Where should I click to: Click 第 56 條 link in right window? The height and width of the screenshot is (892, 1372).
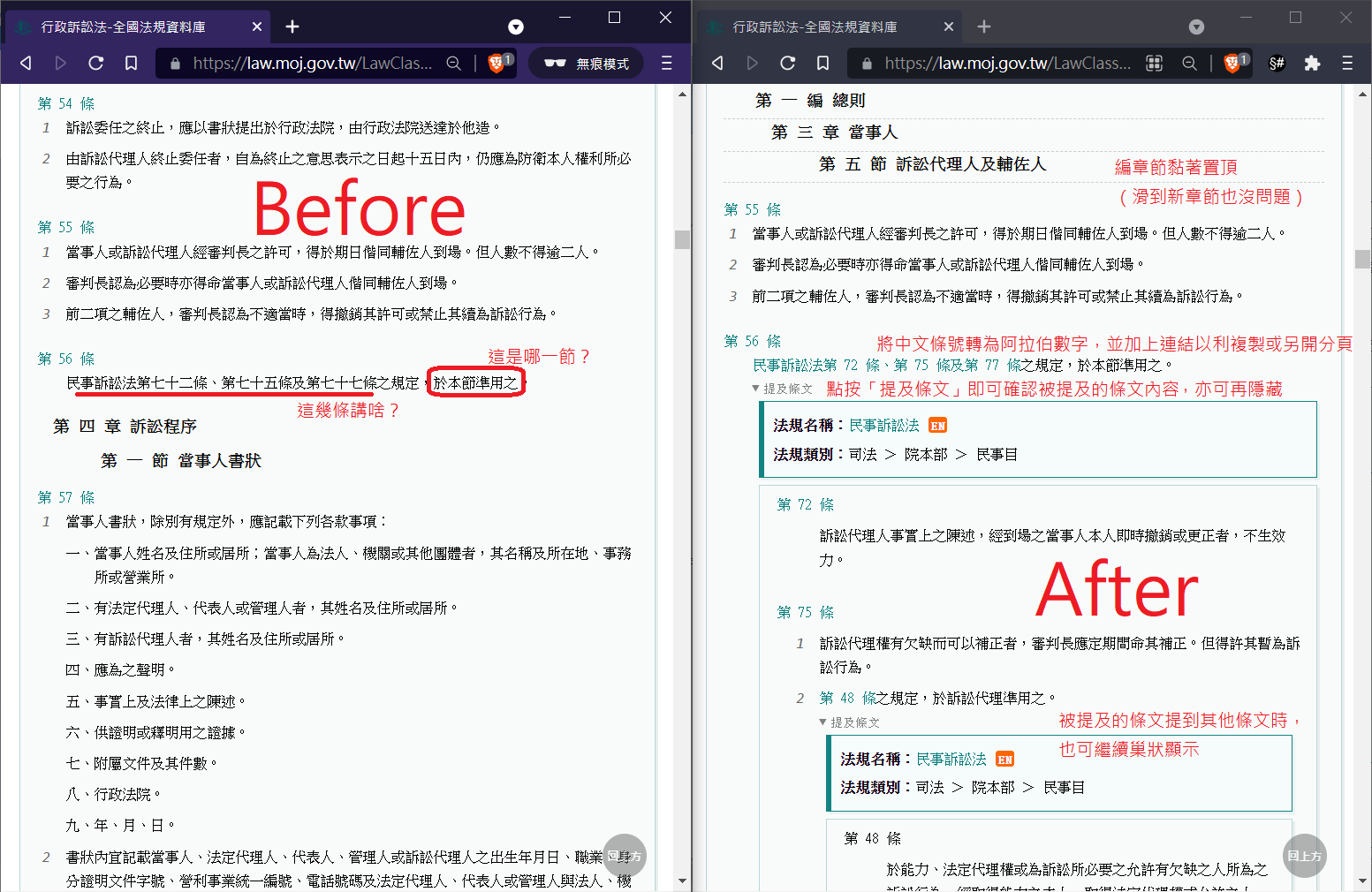tap(753, 342)
